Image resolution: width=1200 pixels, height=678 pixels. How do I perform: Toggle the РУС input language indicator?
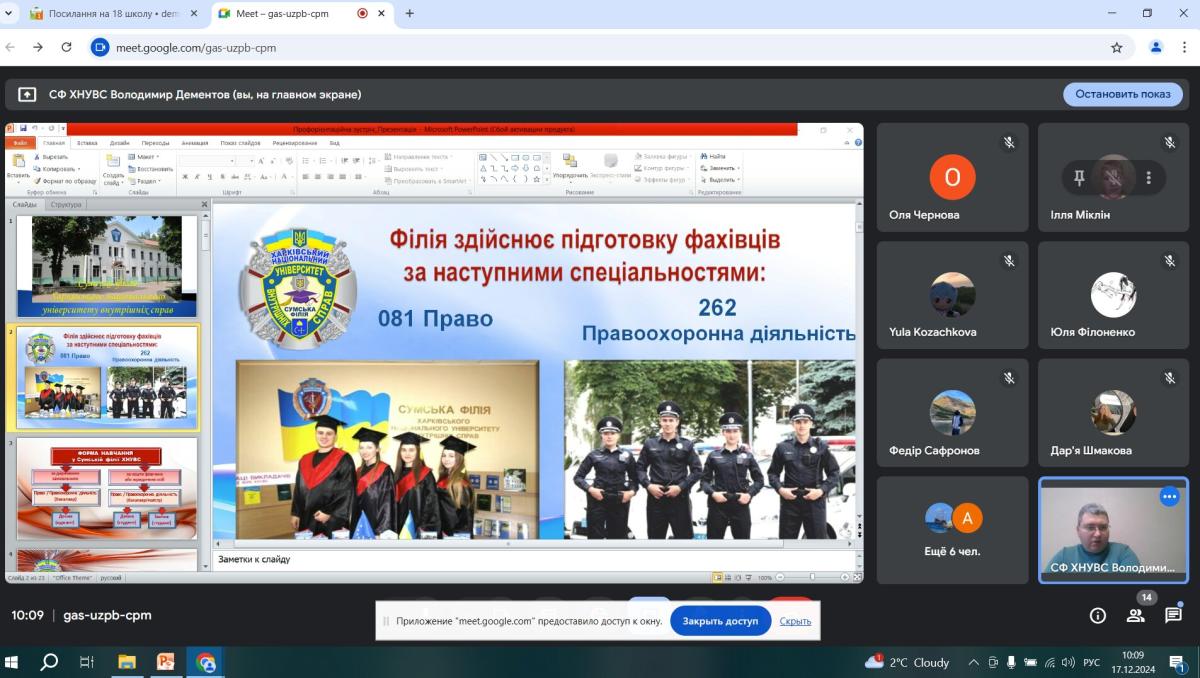[1092, 662]
